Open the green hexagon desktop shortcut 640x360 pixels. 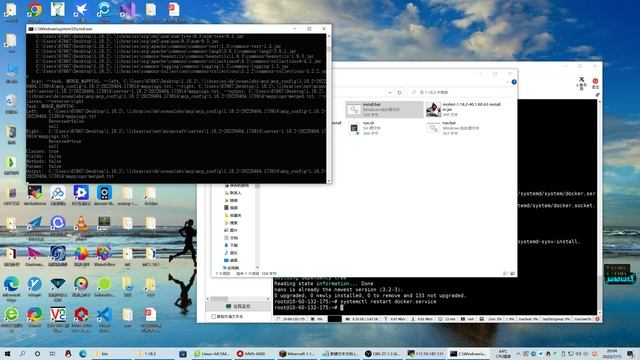coord(104,287)
